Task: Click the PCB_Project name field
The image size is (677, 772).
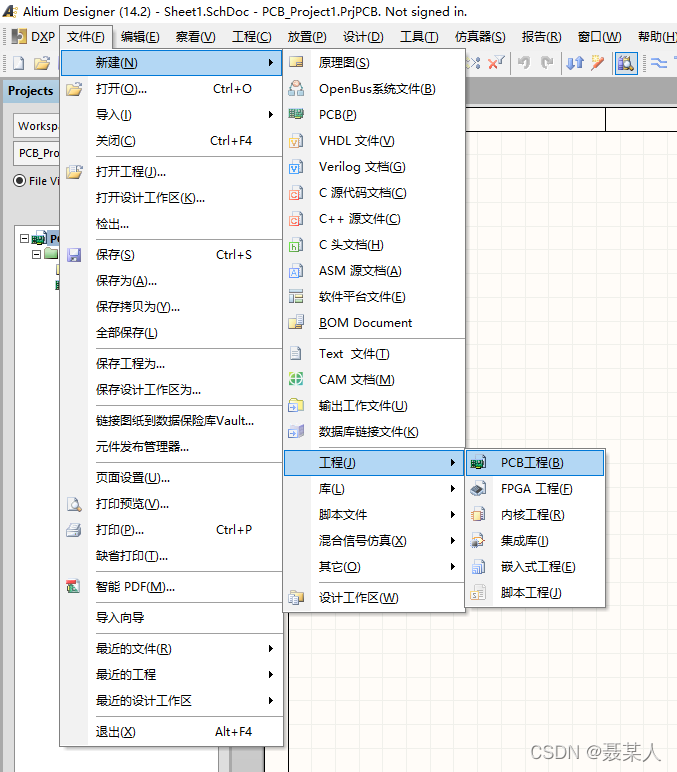Action: (x=37, y=153)
